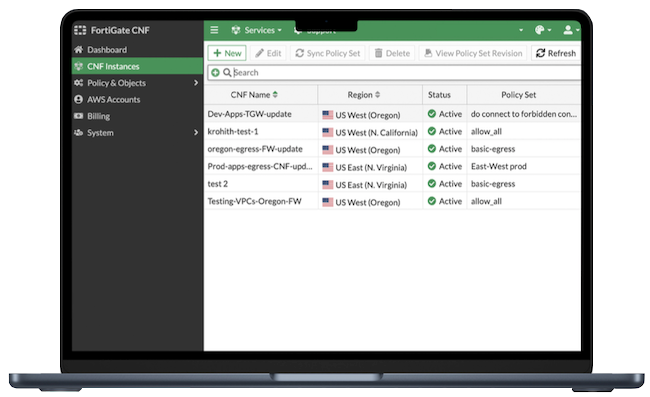Open the user account menu
This screenshot has width=650, height=397.
click(x=571, y=30)
